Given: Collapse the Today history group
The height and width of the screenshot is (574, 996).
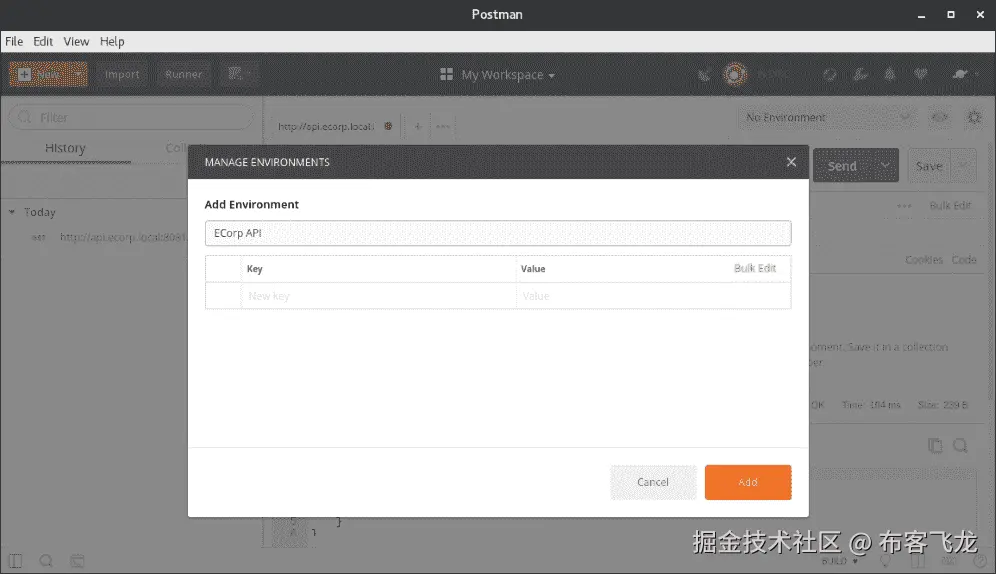Looking at the screenshot, I should point(11,212).
